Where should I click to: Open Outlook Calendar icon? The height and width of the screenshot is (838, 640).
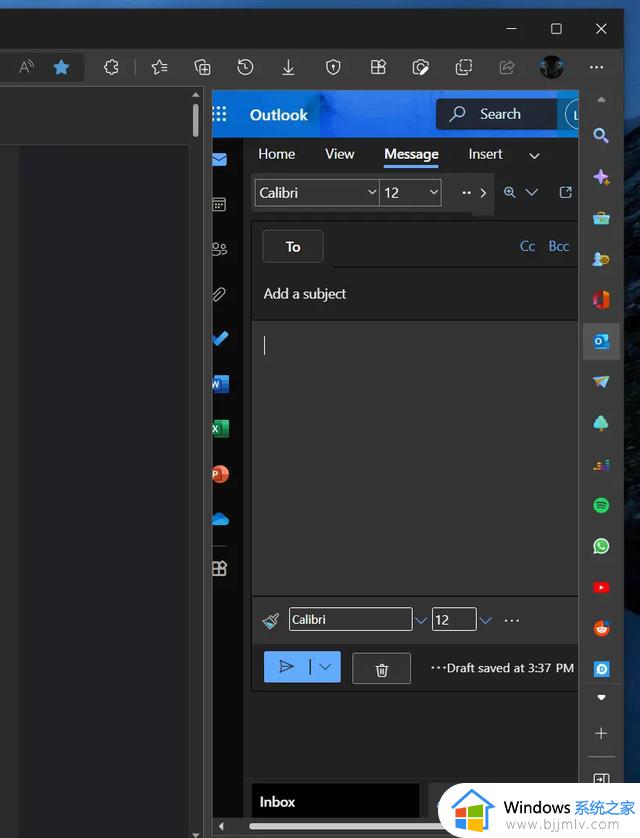(x=219, y=204)
